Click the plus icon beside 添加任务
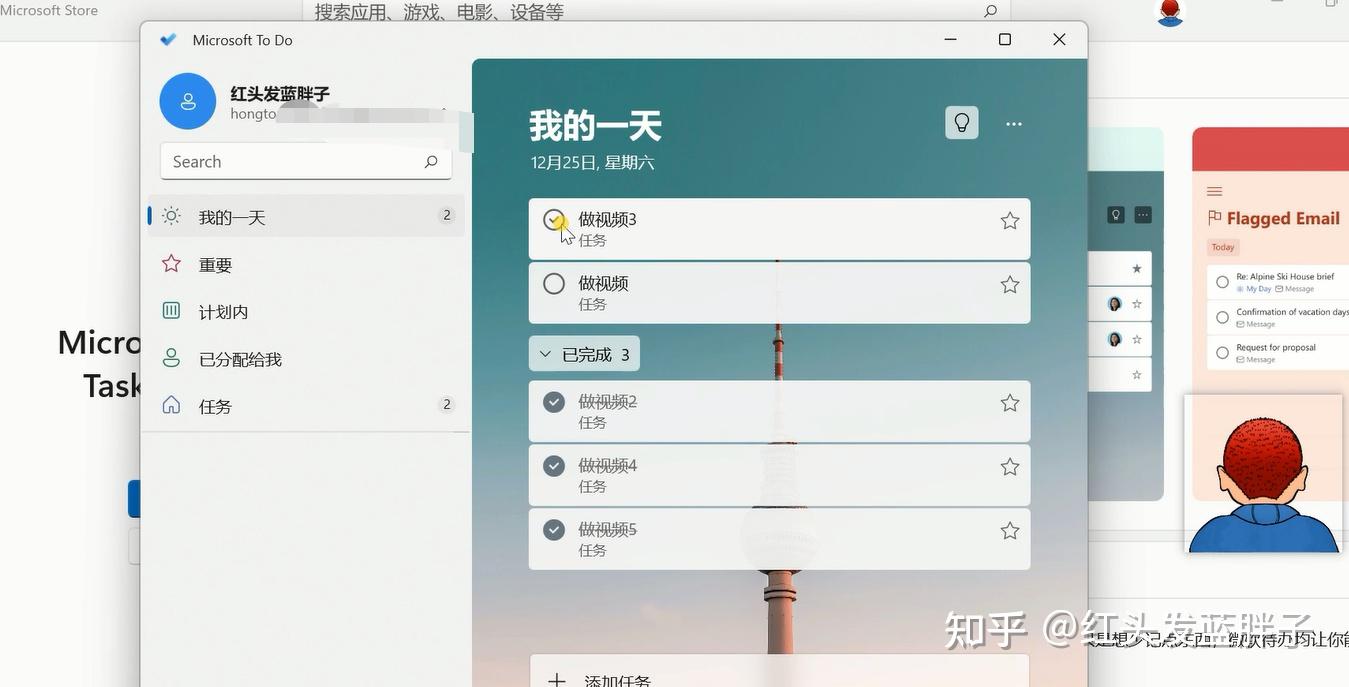 (557, 680)
